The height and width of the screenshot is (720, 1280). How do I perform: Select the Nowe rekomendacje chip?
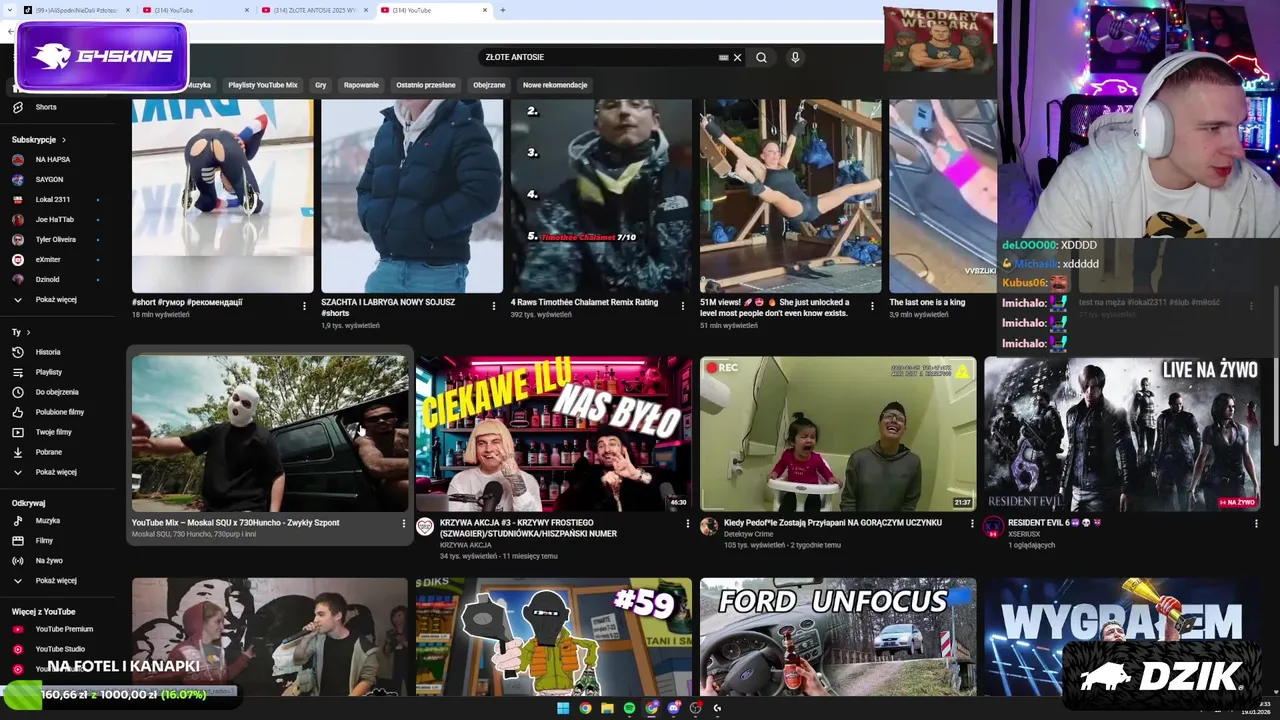point(555,85)
